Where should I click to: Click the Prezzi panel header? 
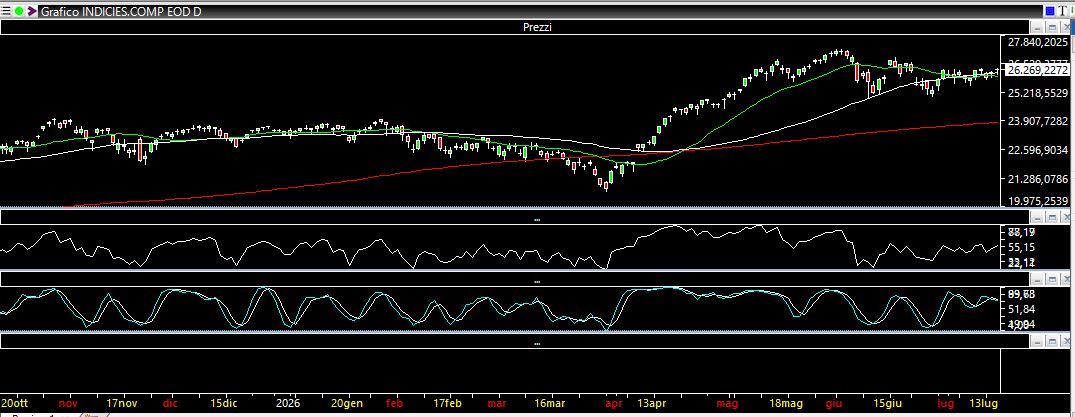pos(515,27)
